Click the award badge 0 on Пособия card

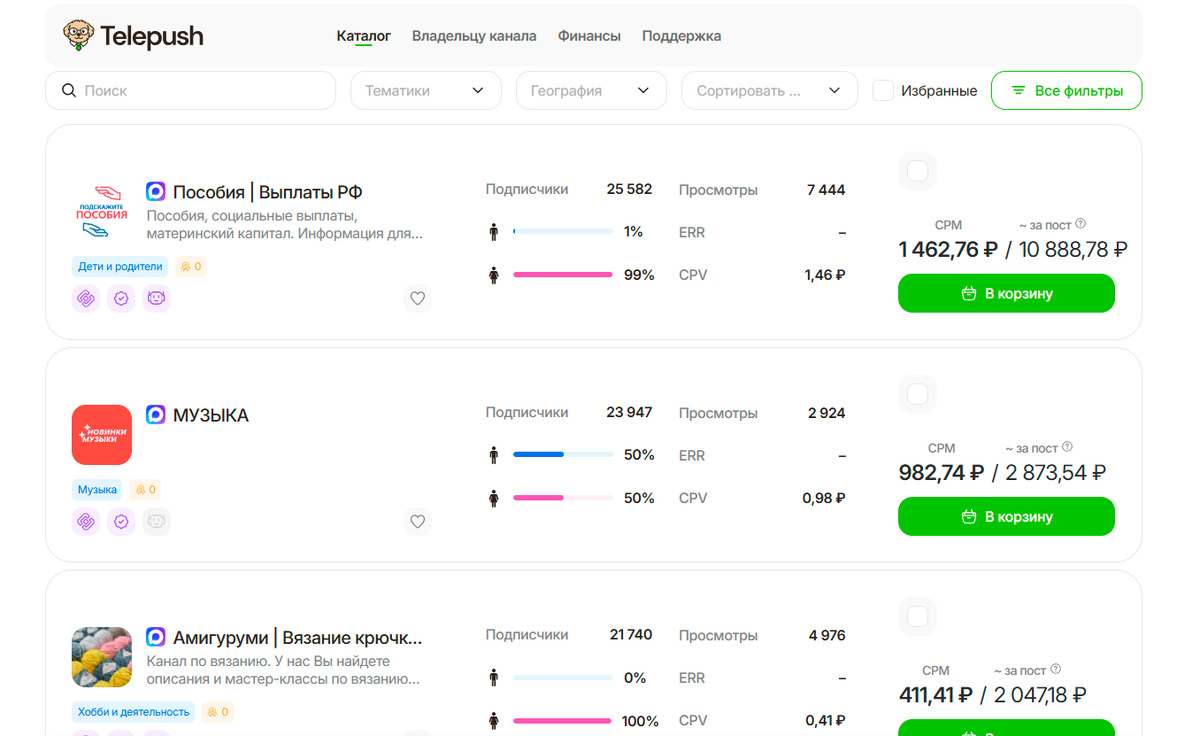[191, 267]
